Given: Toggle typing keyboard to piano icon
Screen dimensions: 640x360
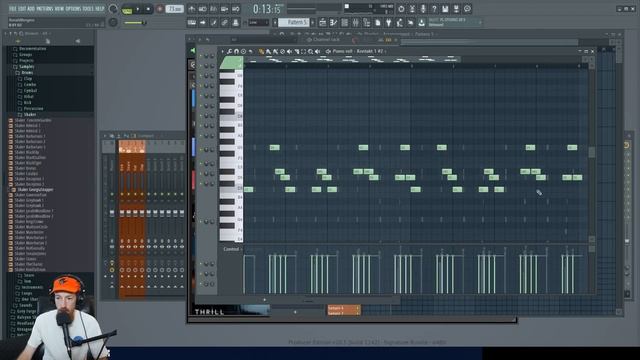Looking at the screenshot, I should 192,23.
